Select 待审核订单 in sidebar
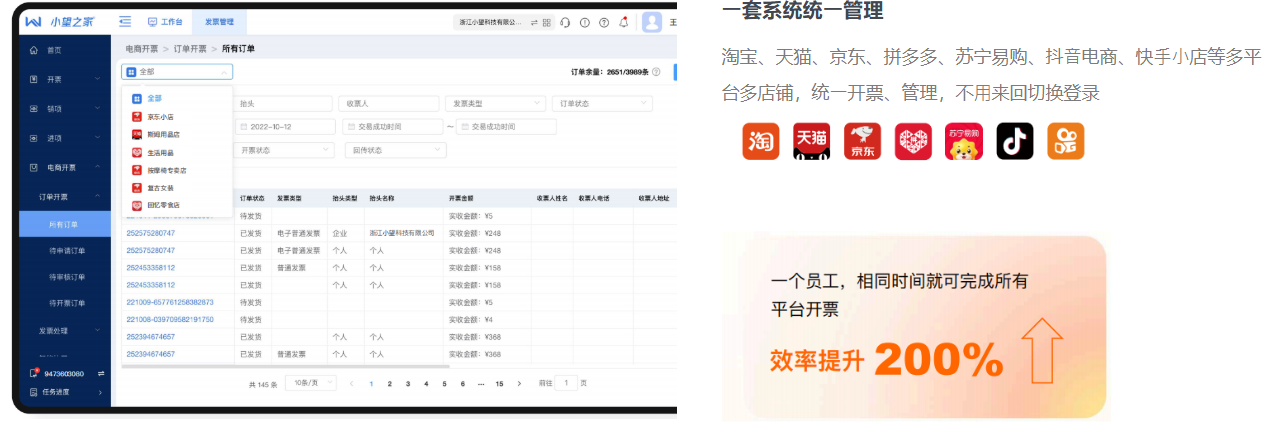 click(x=65, y=276)
